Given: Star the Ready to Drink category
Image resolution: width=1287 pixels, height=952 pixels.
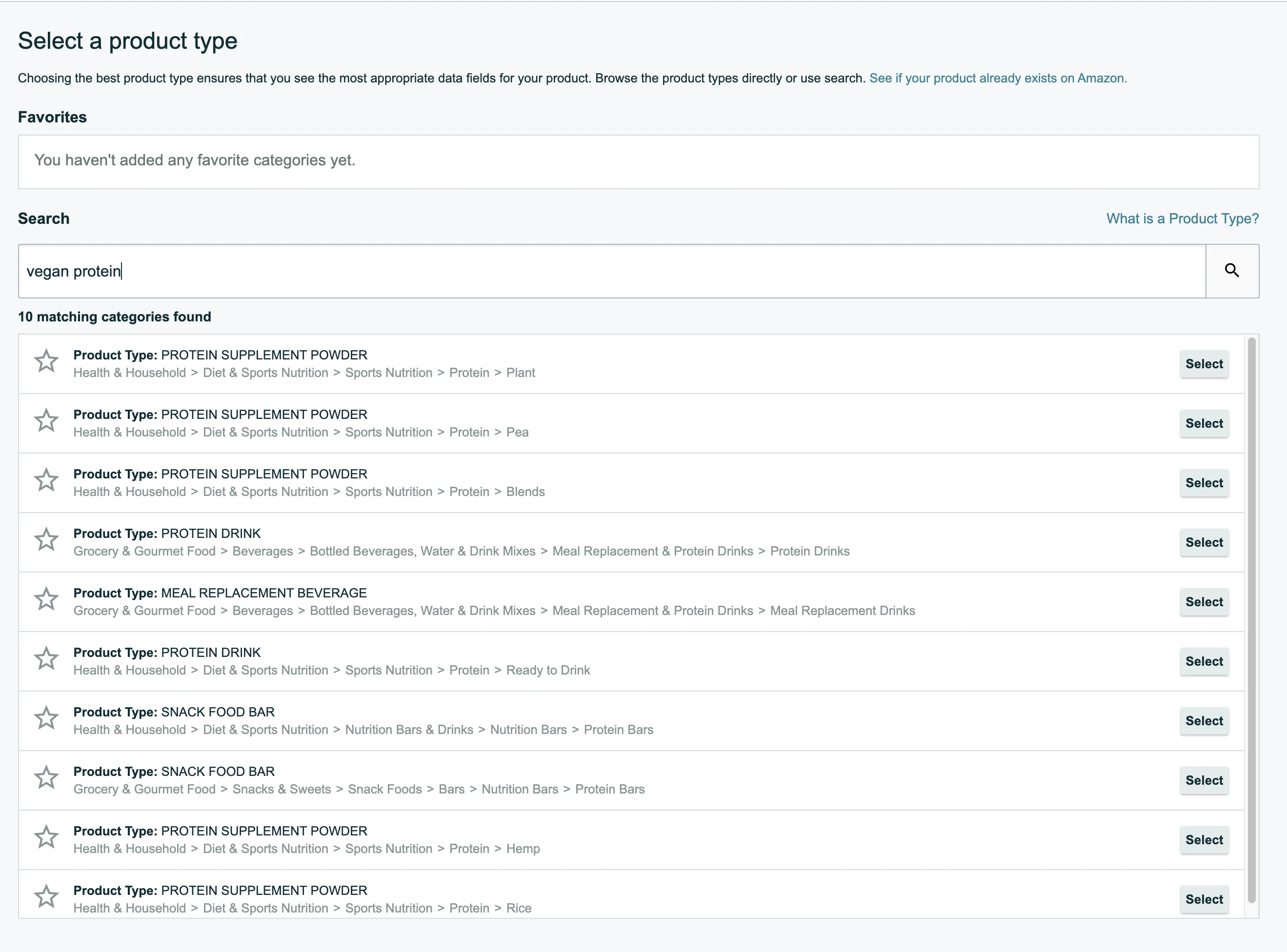Looking at the screenshot, I should [46, 659].
